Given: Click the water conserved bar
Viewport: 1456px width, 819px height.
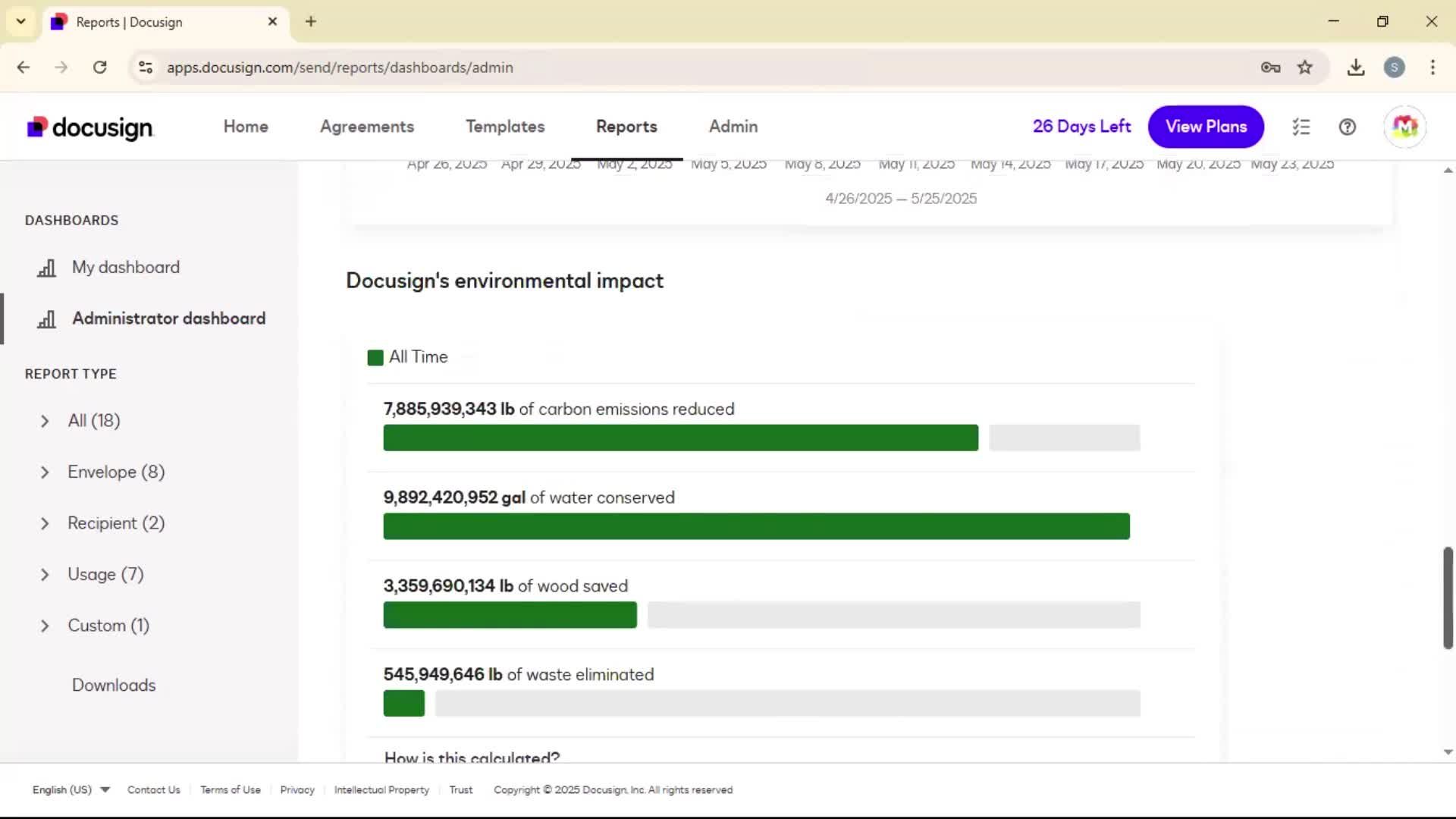Looking at the screenshot, I should click(757, 526).
